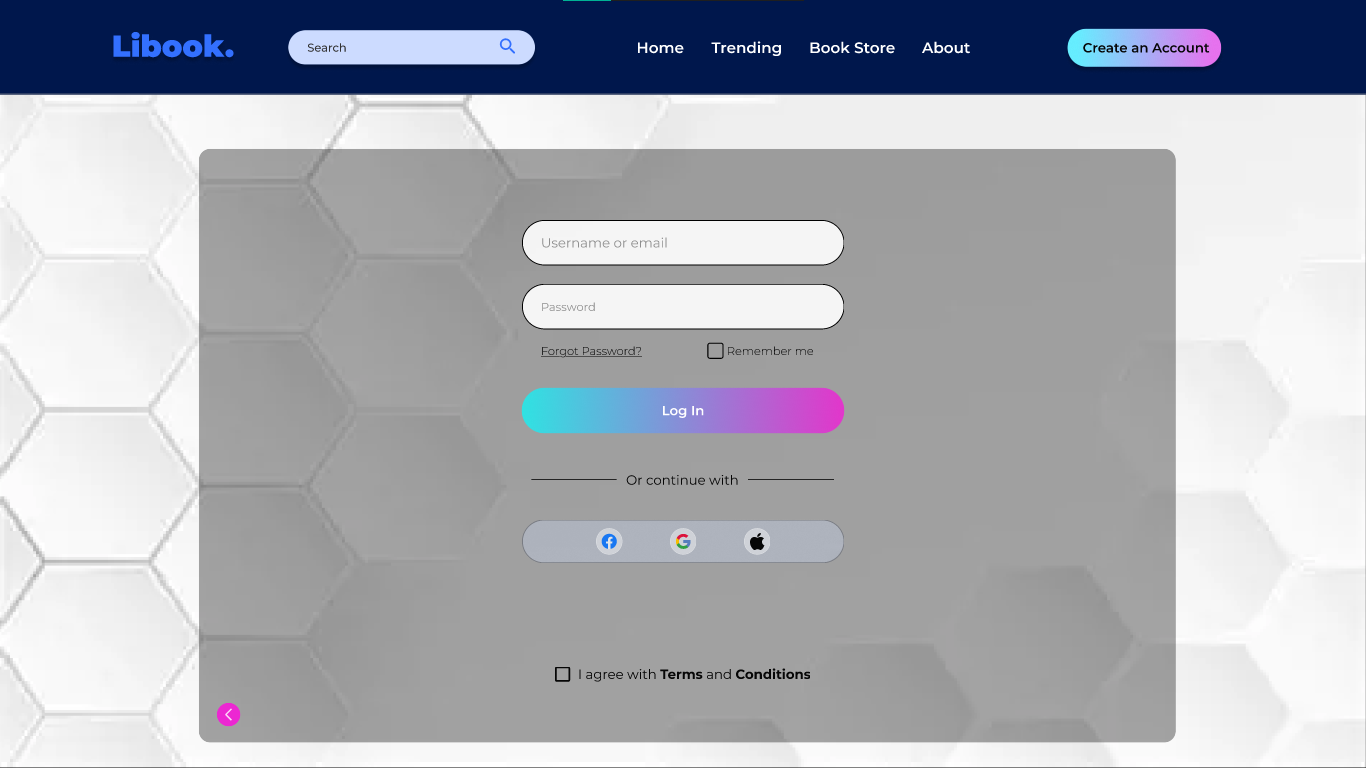Open the About menu item

[x=946, y=48]
